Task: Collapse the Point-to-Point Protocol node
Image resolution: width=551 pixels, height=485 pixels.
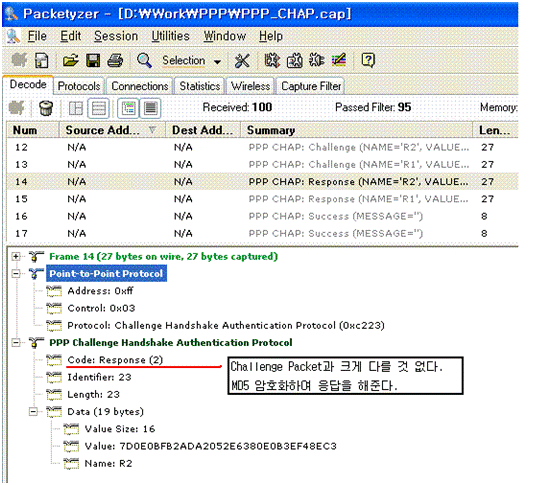Action: point(15,273)
